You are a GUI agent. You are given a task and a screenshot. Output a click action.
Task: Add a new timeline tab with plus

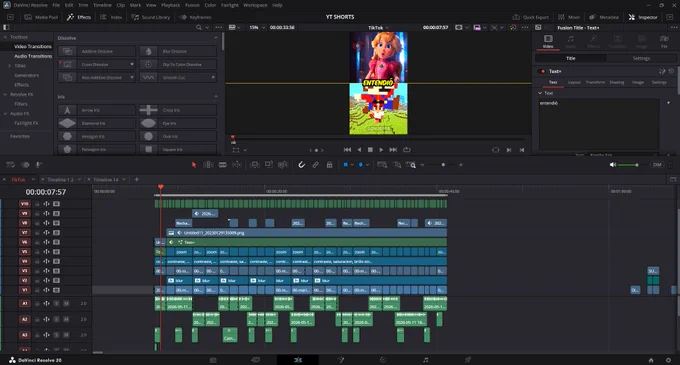[x=137, y=179]
